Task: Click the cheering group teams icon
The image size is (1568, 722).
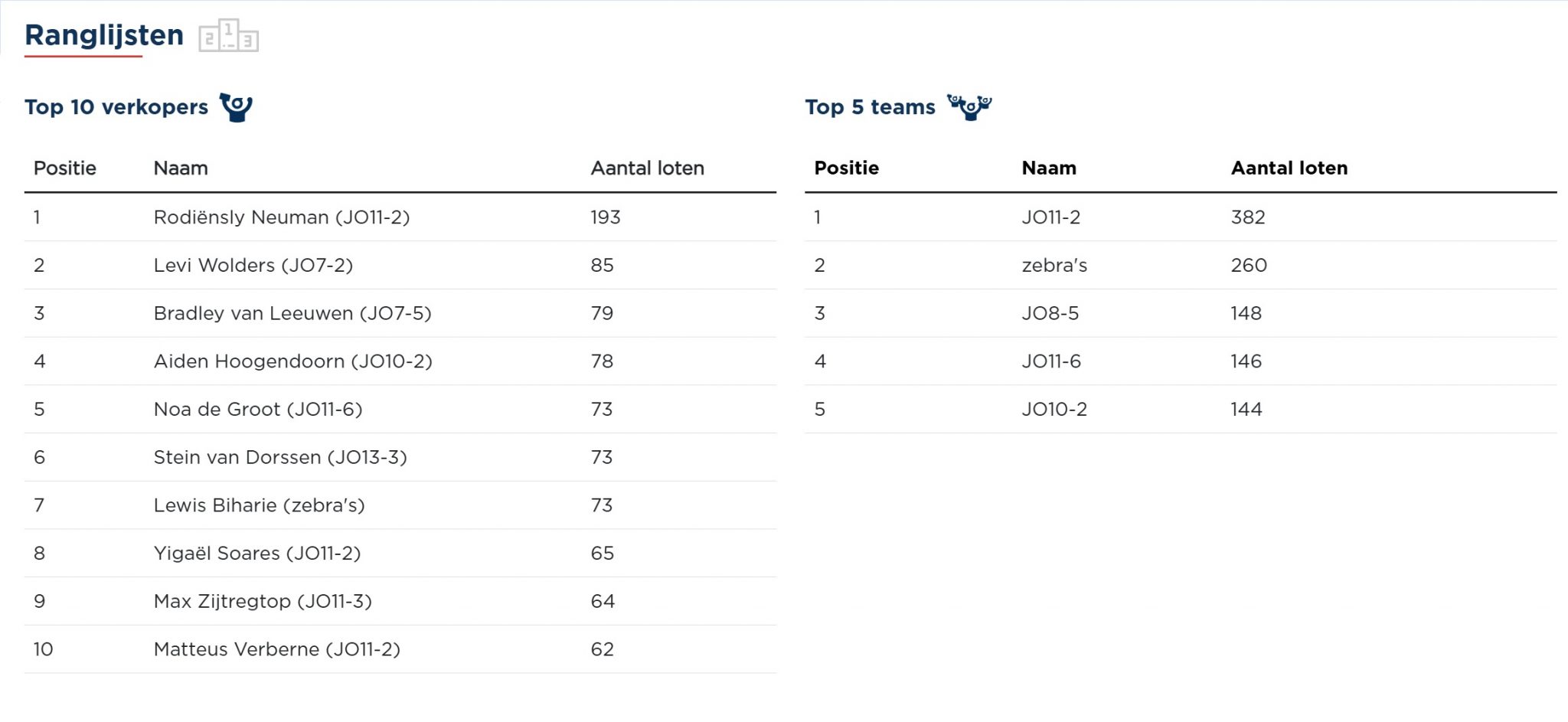Action: (969, 107)
